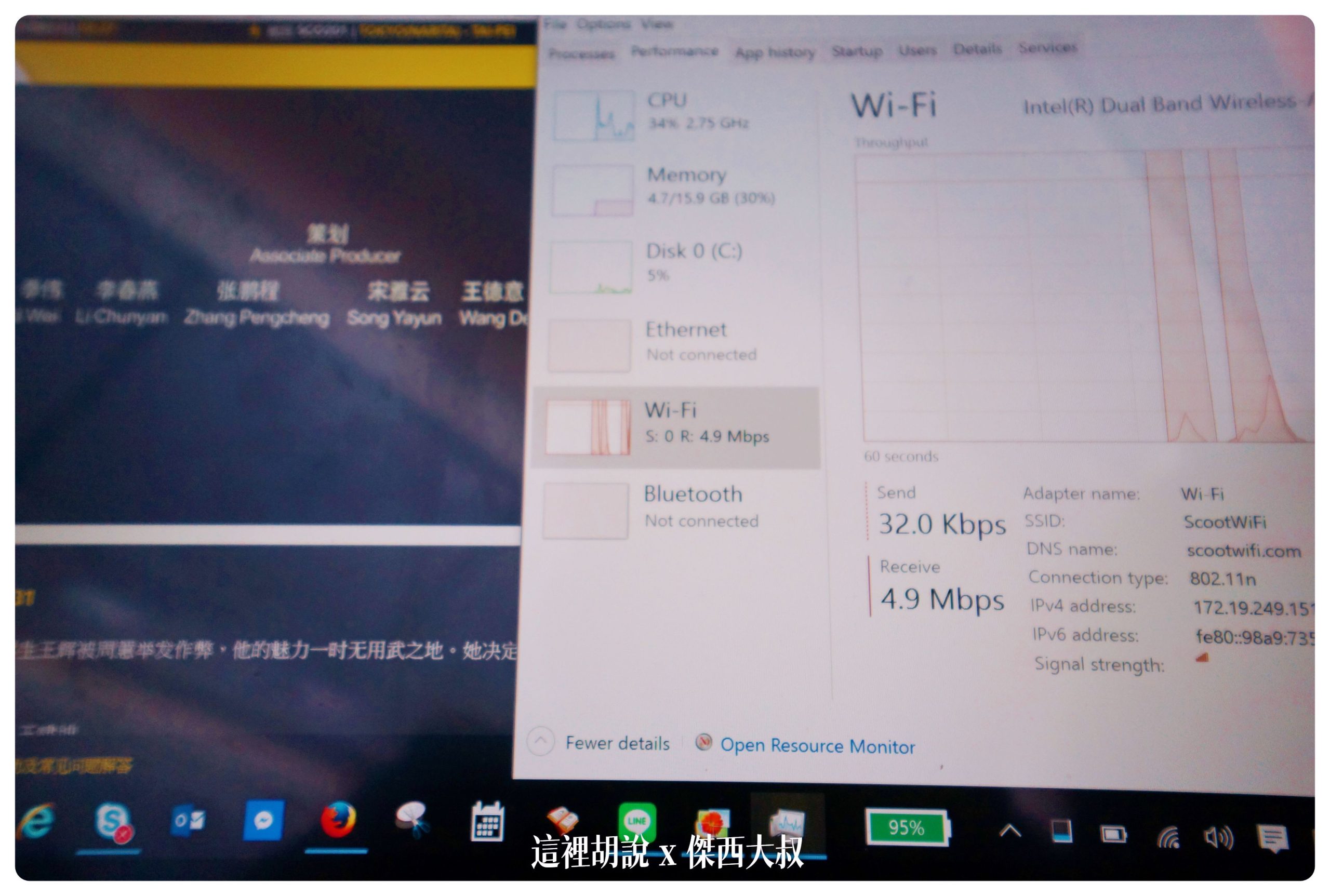Show hidden tray icons chevron
Screen dimensions: 1330x896
click(1010, 832)
